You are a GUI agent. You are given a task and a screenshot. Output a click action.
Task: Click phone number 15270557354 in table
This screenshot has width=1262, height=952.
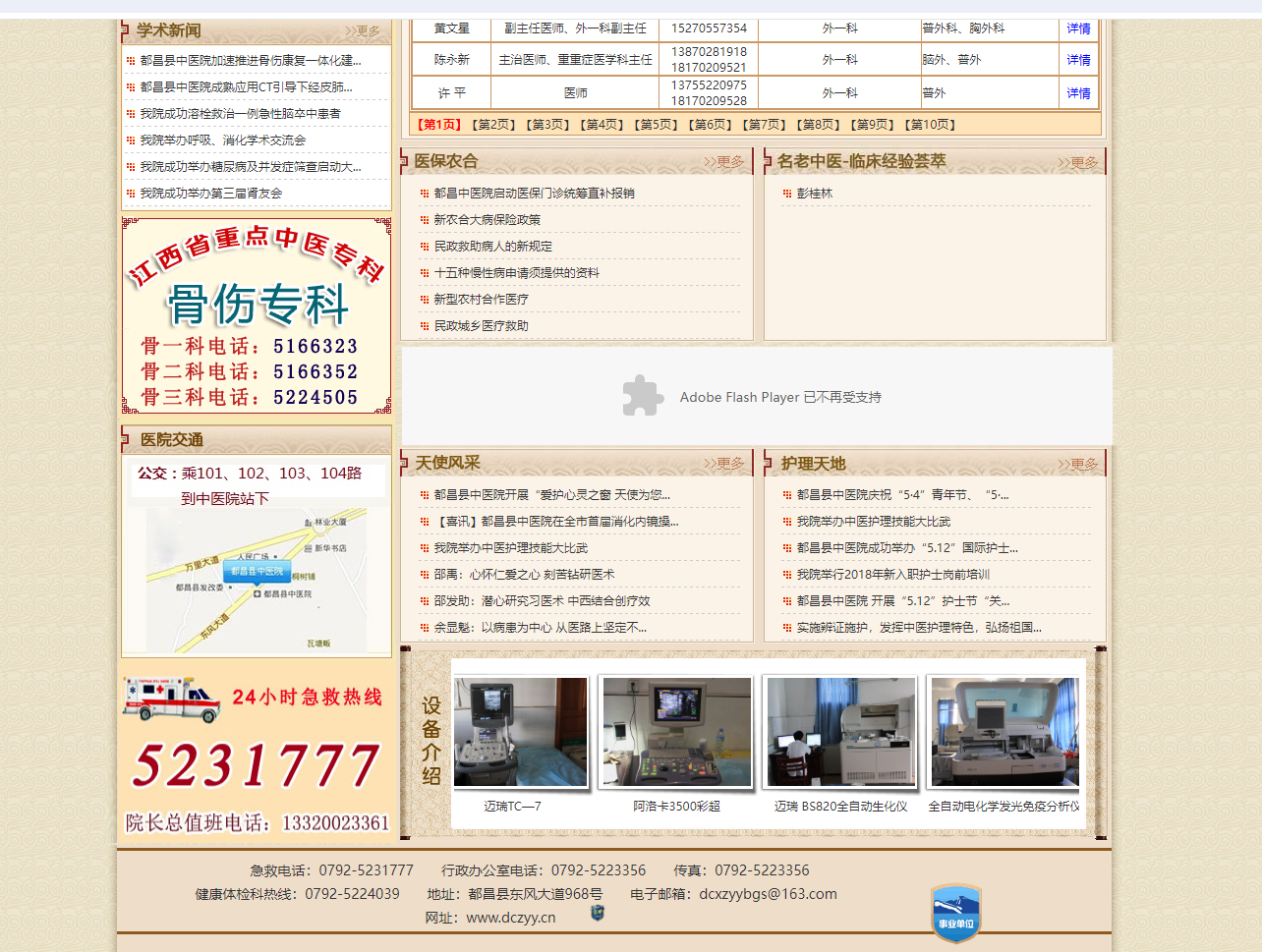[709, 28]
